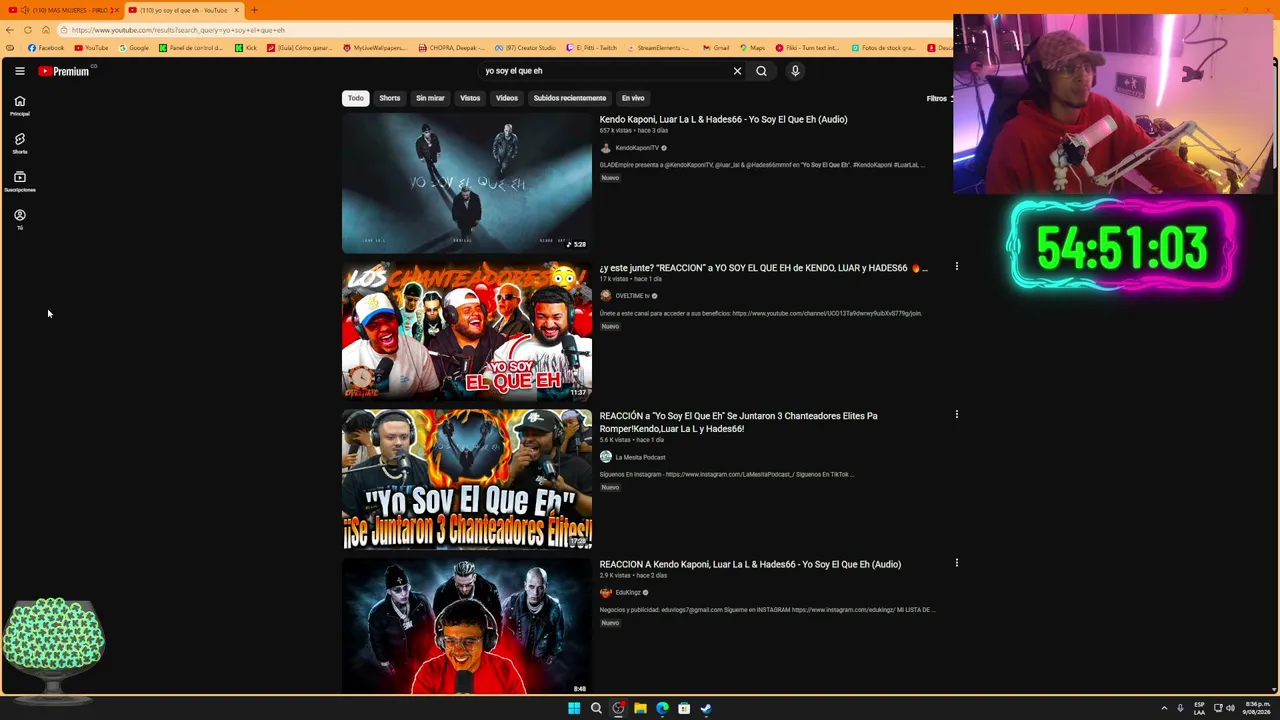Open Shorts in the left sidebar

[x=19, y=143]
